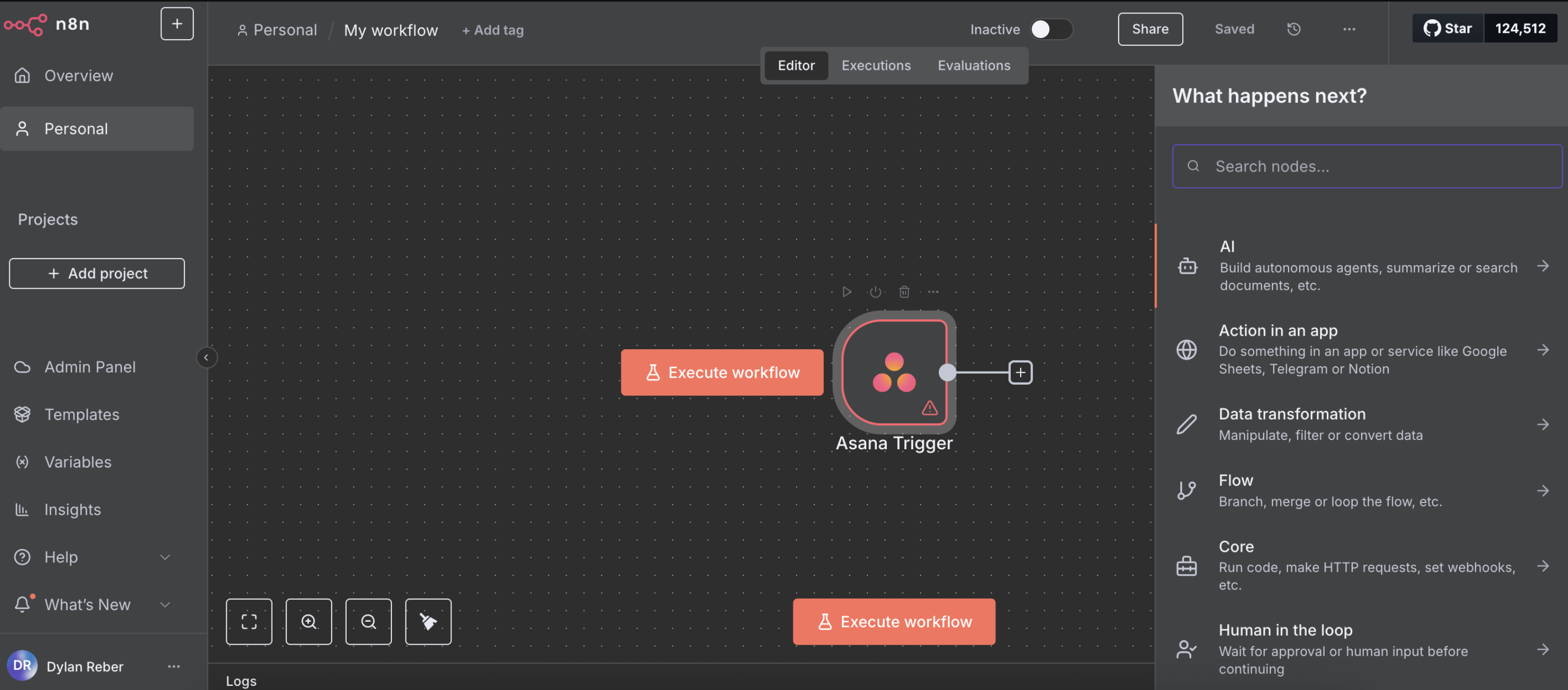1568x690 pixels.
Task: Toggle the workflow from Inactive to Active
Action: [x=1051, y=29]
